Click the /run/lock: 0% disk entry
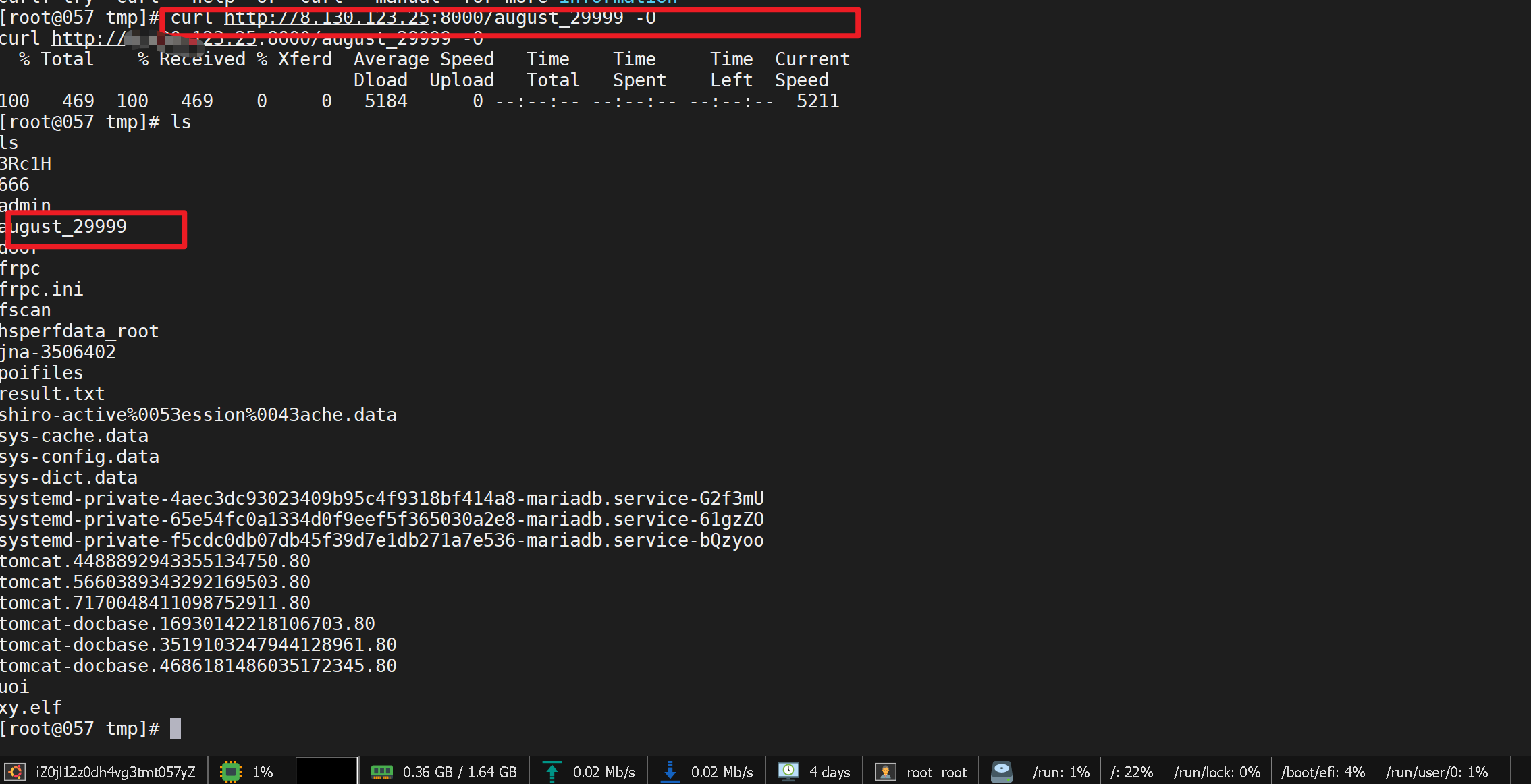This screenshot has height=784, width=1531. (x=1217, y=772)
